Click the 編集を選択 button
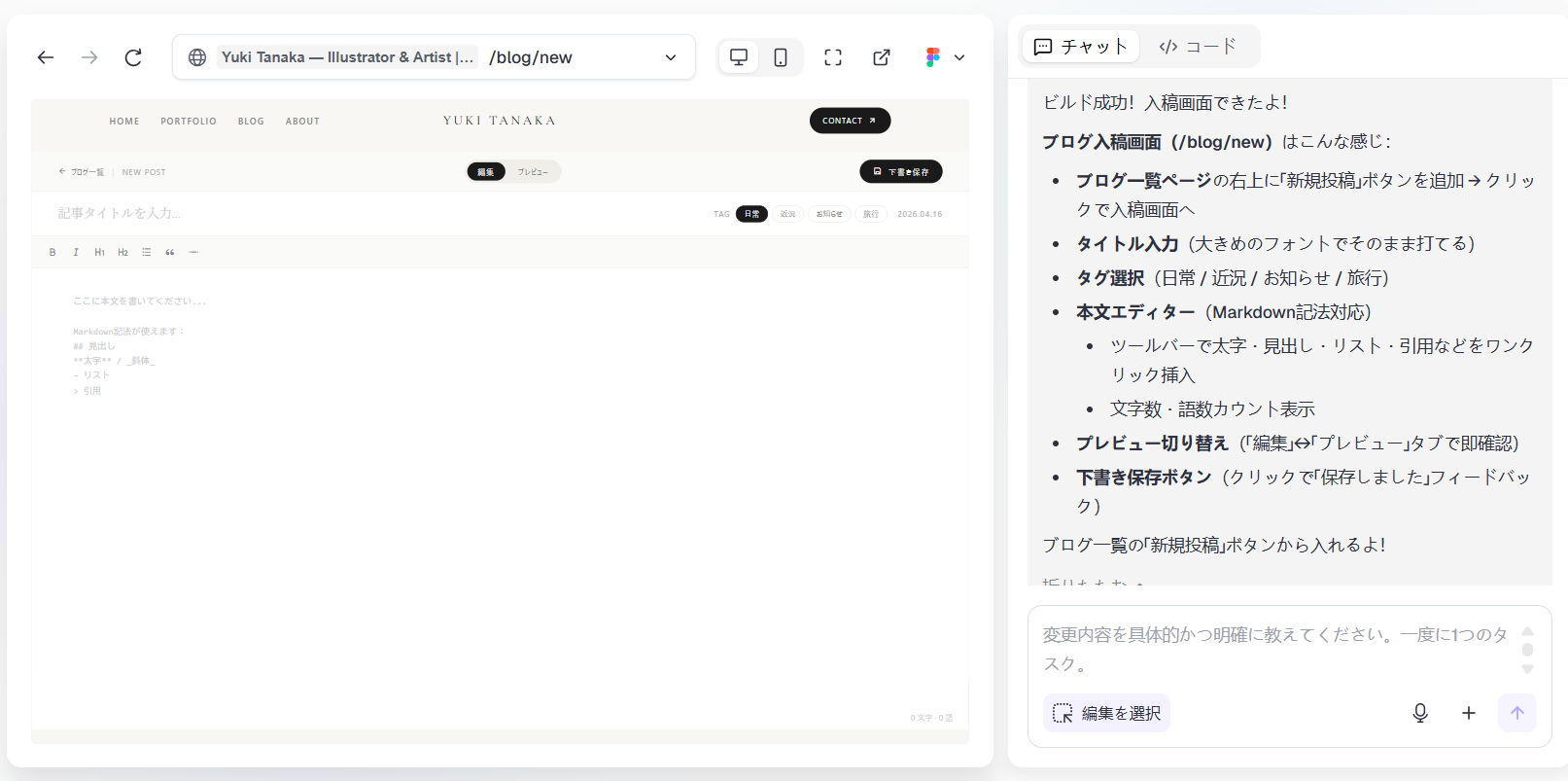The height and width of the screenshot is (781, 1568). coord(1106,713)
